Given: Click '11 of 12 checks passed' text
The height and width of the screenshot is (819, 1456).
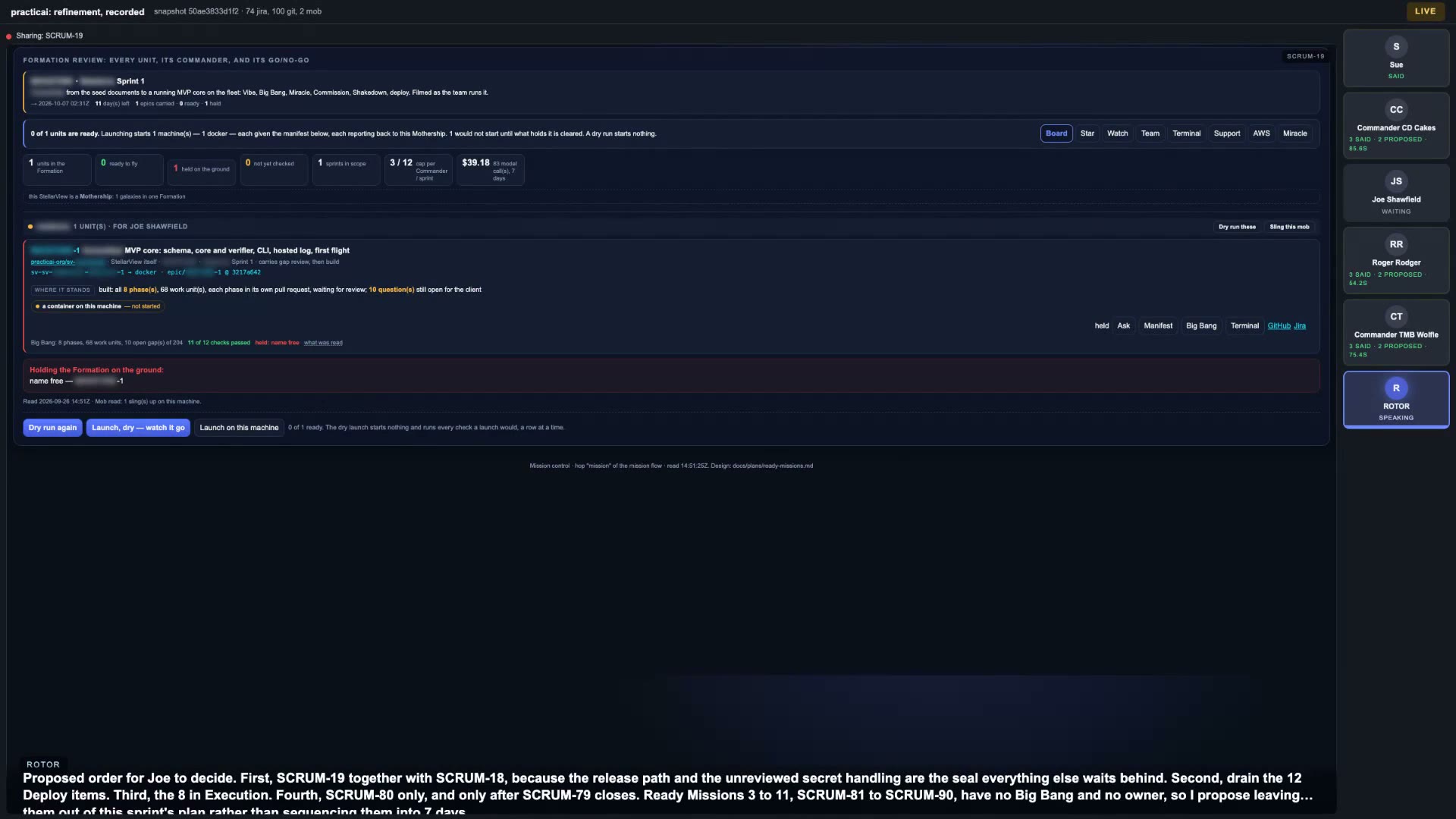Looking at the screenshot, I should [x=218, y=343].
